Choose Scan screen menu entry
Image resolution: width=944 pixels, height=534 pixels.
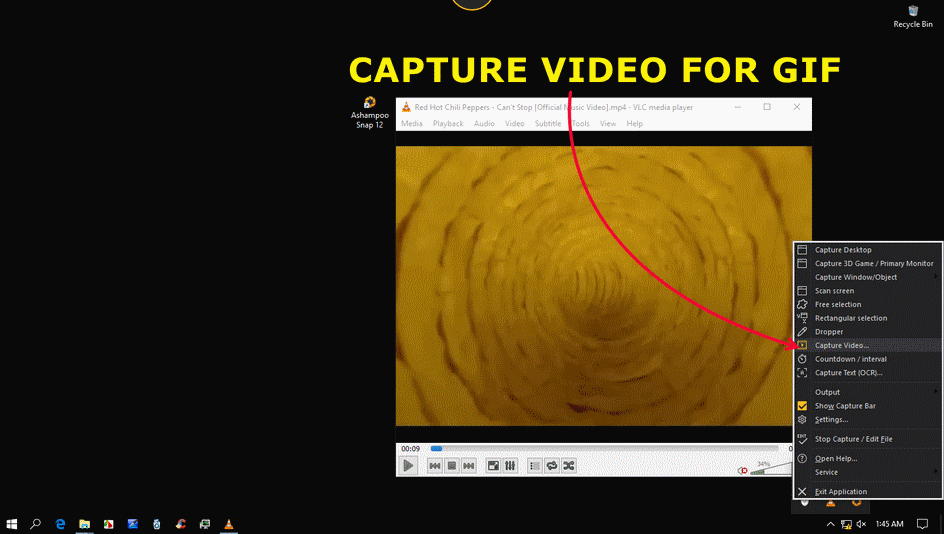coord(868,291)
